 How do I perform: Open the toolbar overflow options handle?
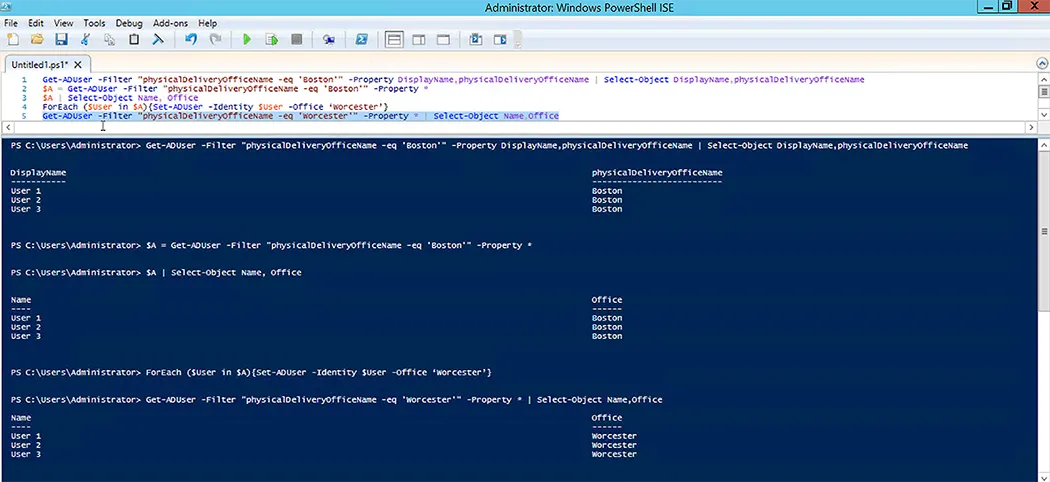tap(518, 39)
